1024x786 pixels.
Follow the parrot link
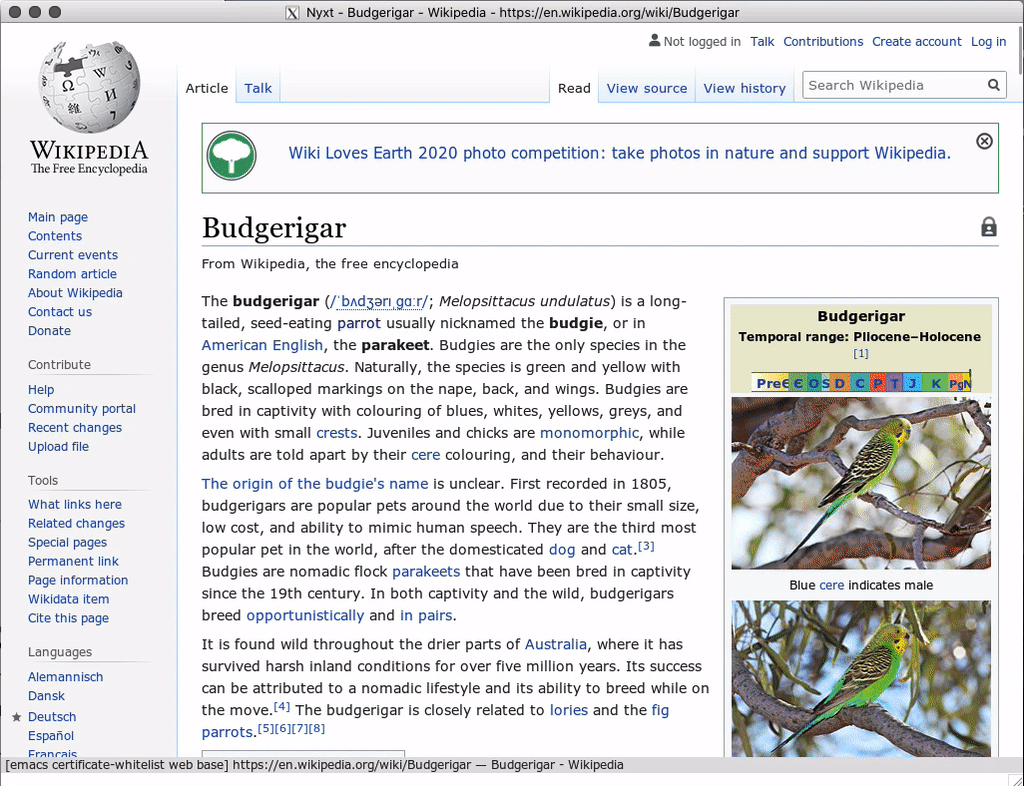[359, 323]
